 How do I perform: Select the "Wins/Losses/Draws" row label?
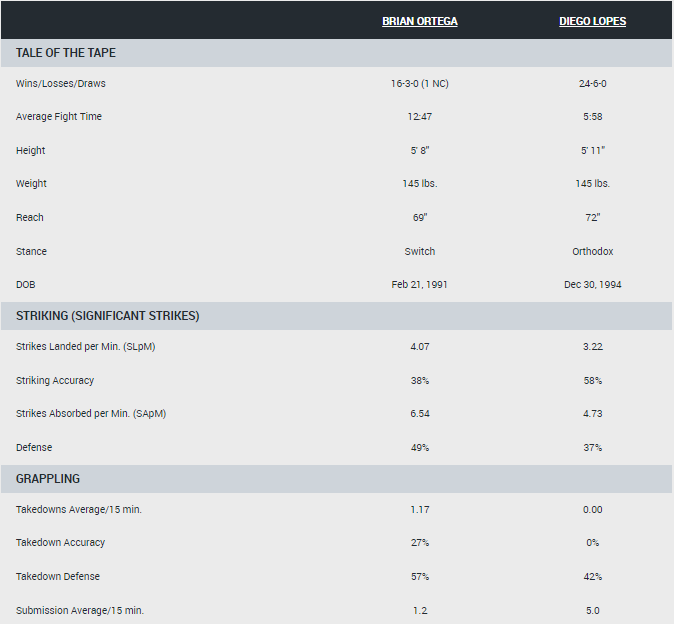pos(60,84)
